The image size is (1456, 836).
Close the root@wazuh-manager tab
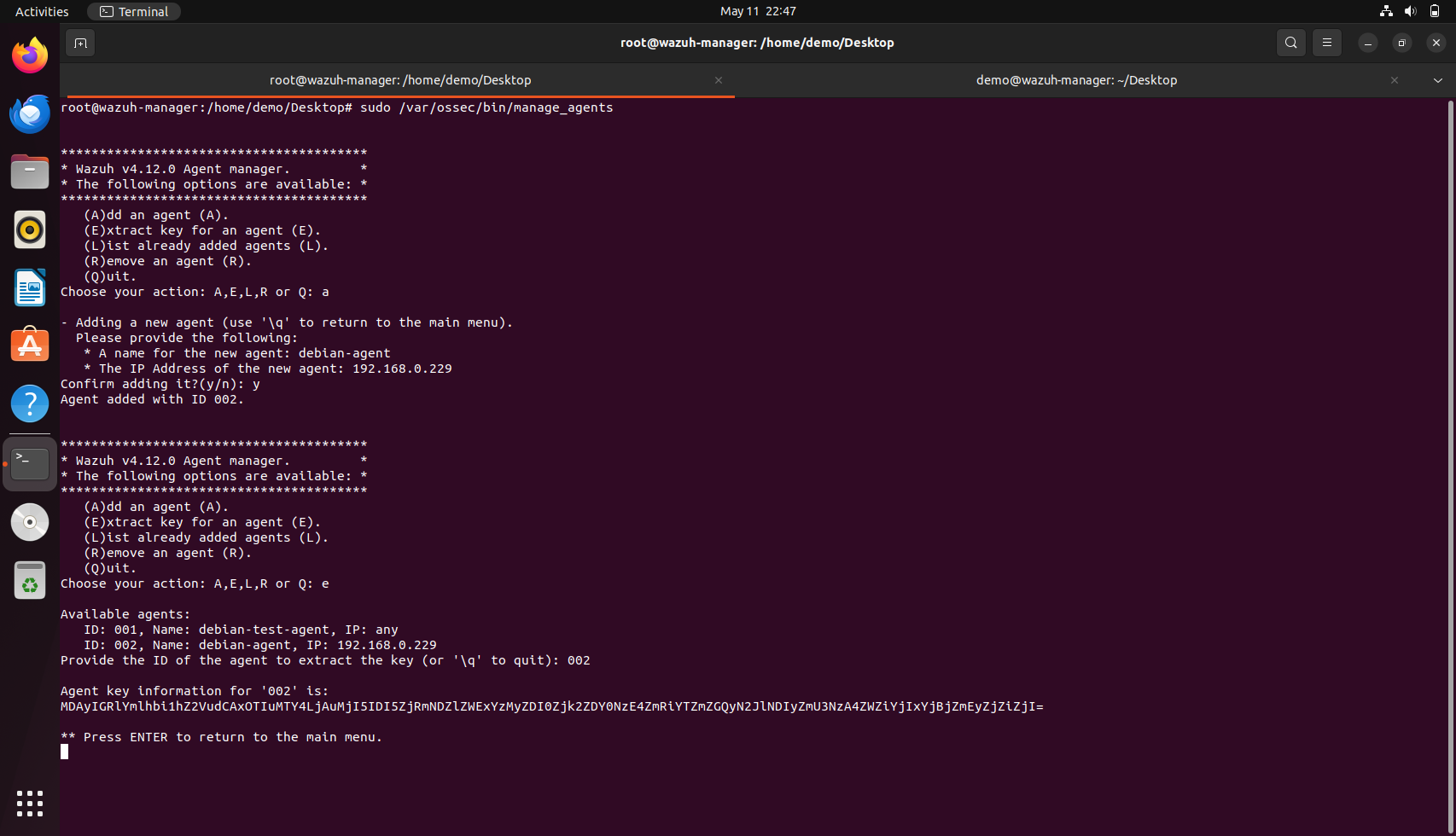click(x=719, y=80)
